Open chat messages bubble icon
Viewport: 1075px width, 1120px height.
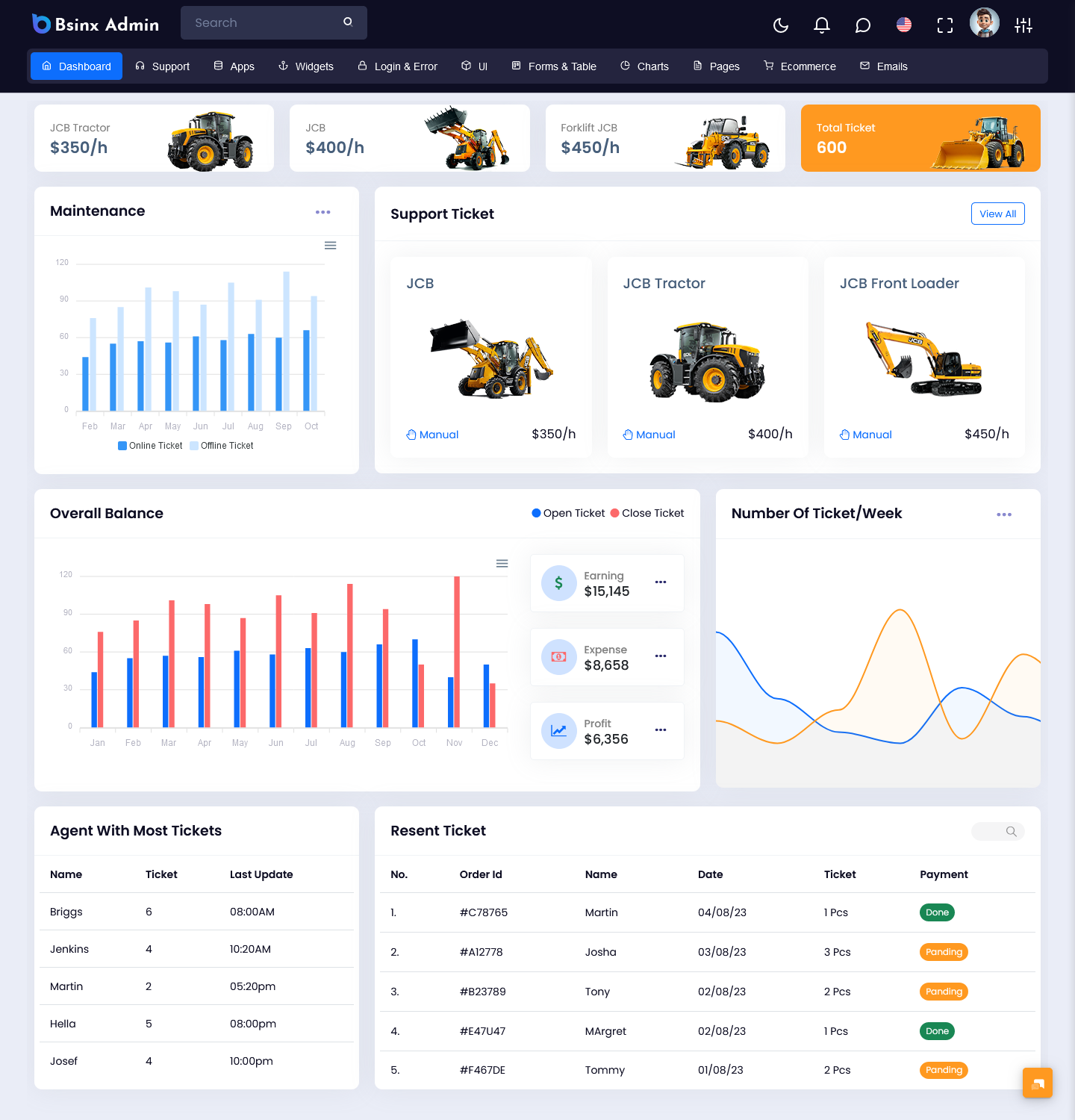(x=863, y=25)
